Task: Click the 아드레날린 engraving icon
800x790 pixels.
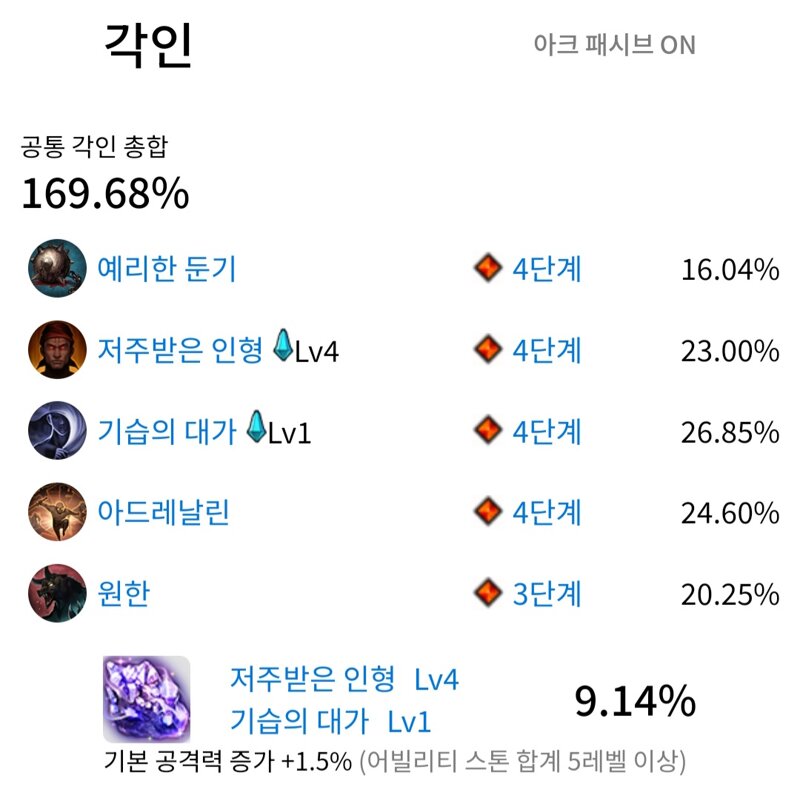Action: coord(57,512)
